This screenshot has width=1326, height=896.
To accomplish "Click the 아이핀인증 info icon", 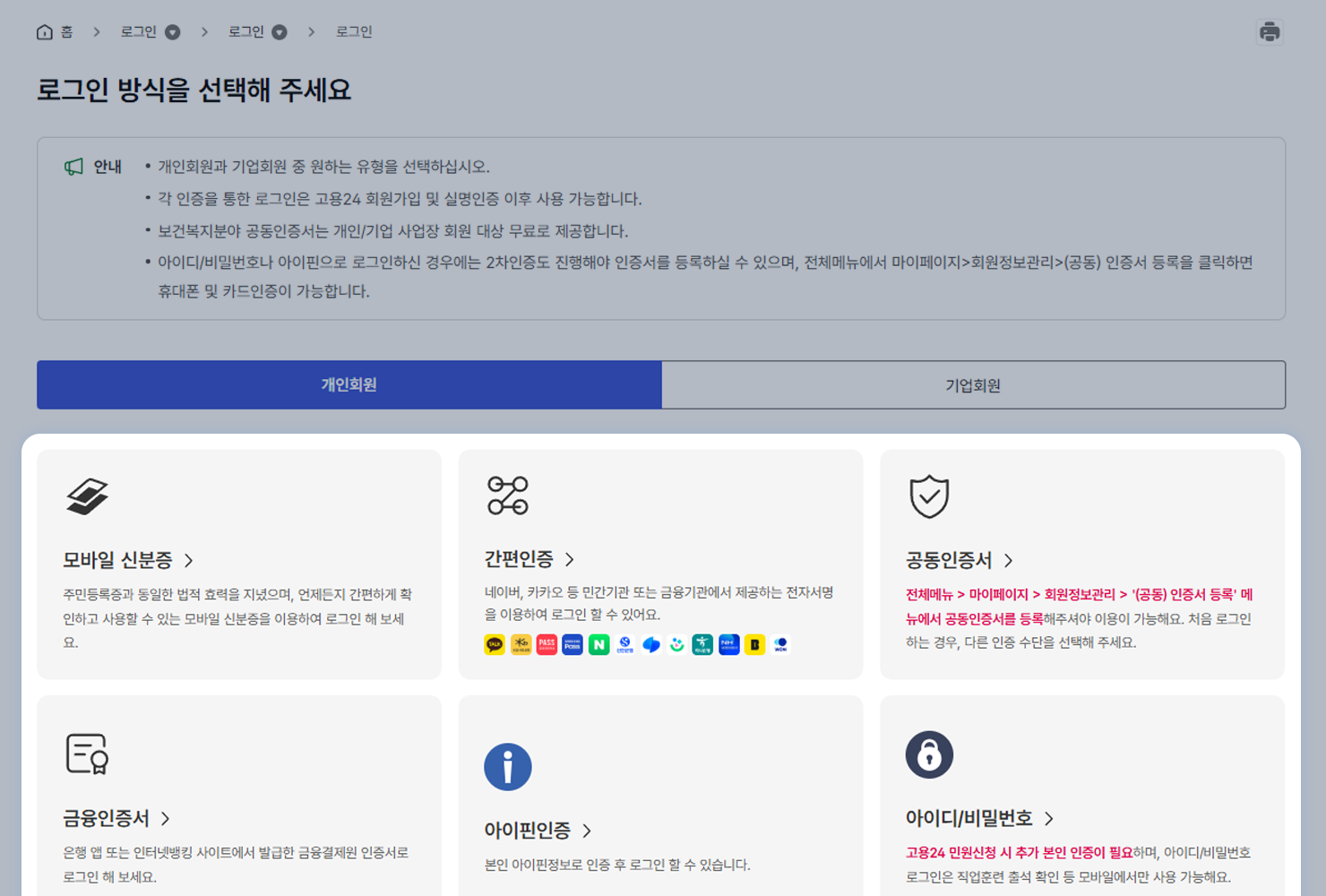I will point(508,766).
